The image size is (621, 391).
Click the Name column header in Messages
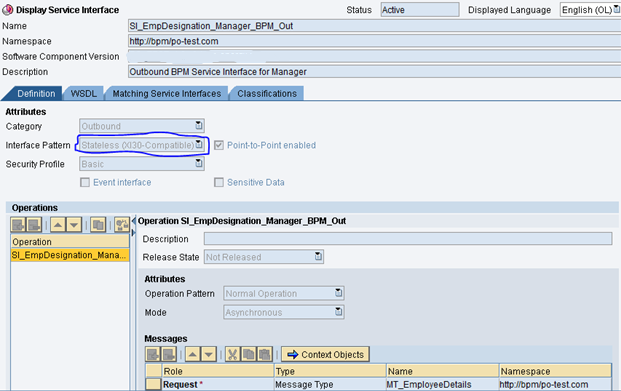442,371
